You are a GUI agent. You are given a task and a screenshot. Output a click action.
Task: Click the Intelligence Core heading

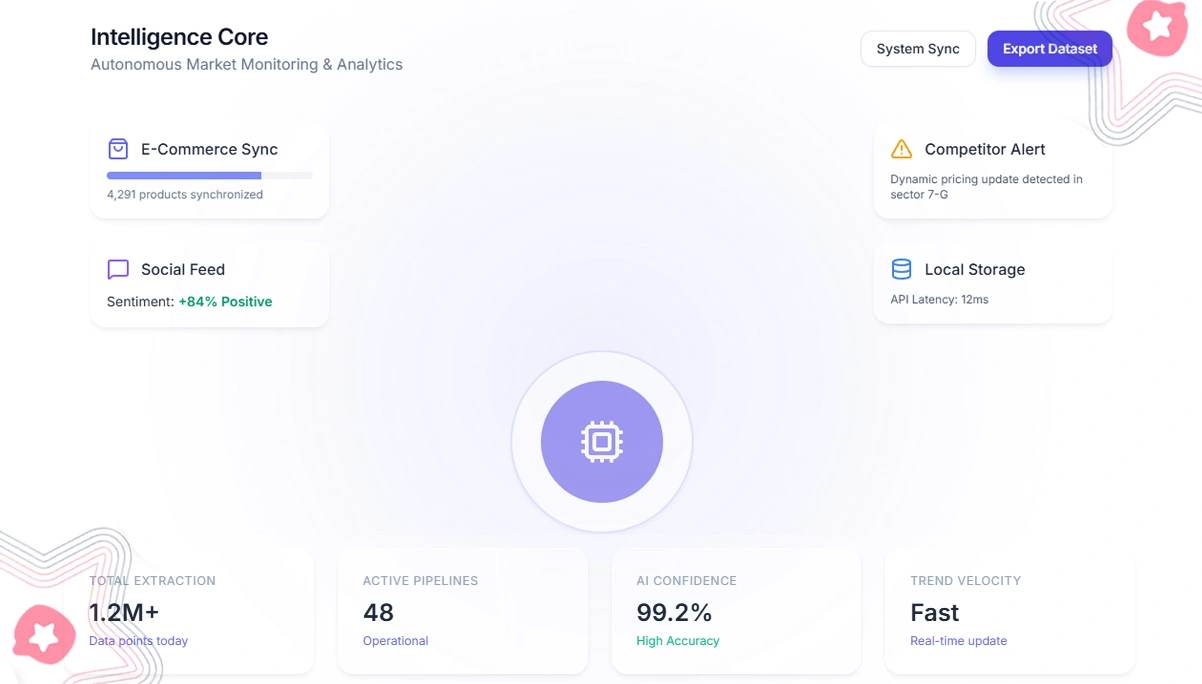click(x=179, y=37)
